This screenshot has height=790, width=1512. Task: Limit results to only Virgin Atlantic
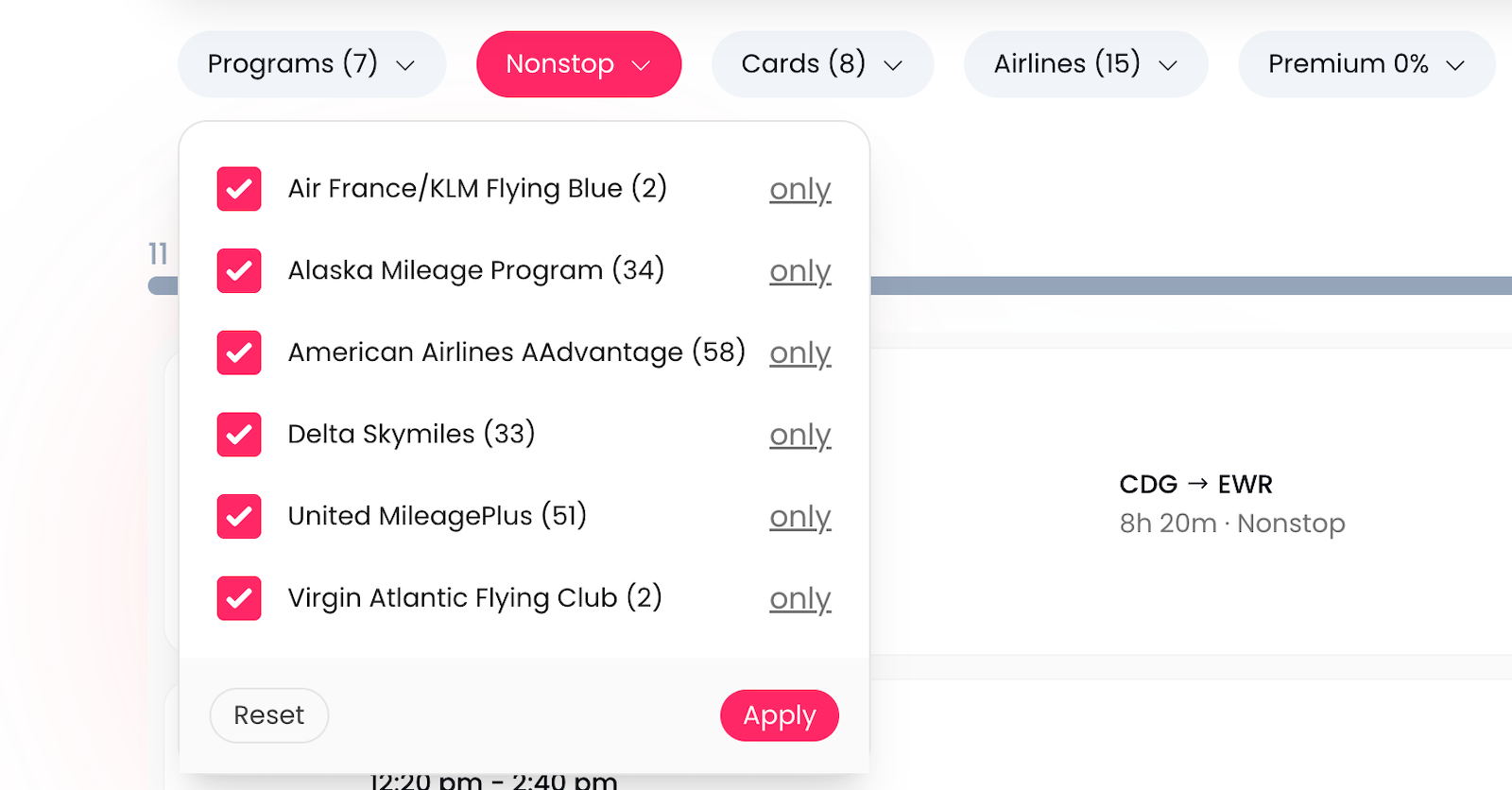pos(799,598)
